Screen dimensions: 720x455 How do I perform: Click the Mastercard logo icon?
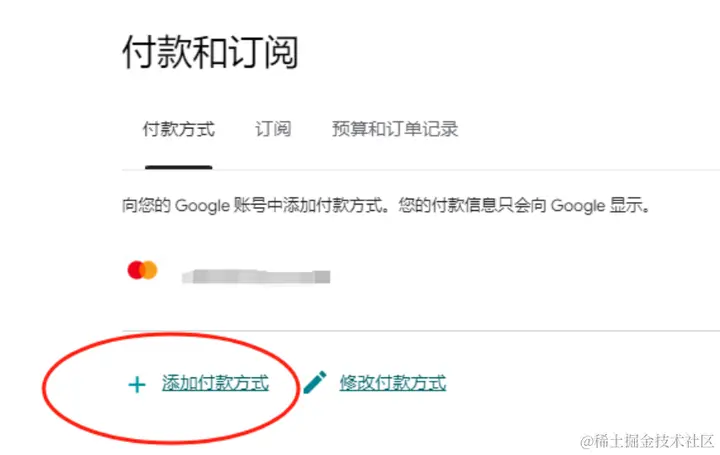(x=142, y=270)
